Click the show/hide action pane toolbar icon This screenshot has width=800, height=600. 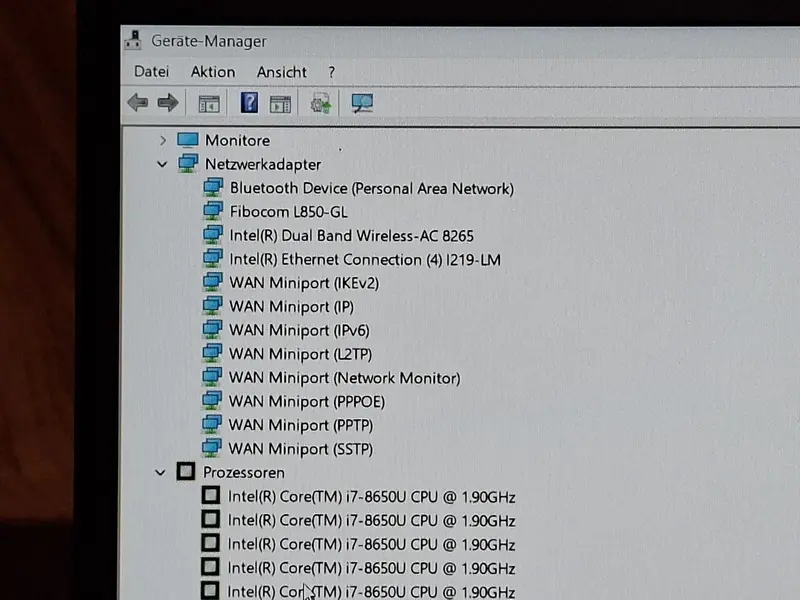[280, 104]
